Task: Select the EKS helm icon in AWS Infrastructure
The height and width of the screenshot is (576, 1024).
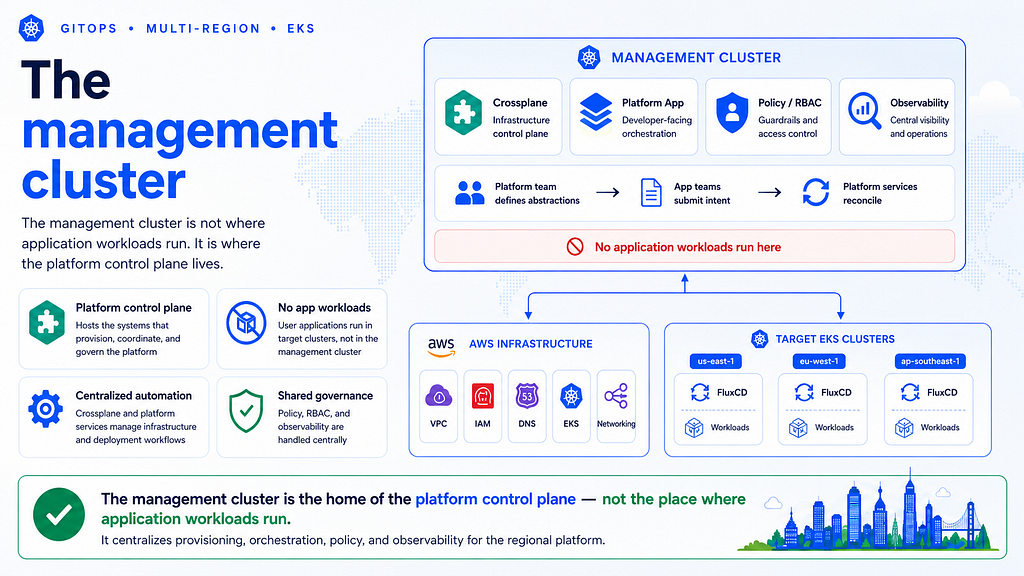Action: pos(571,396)
